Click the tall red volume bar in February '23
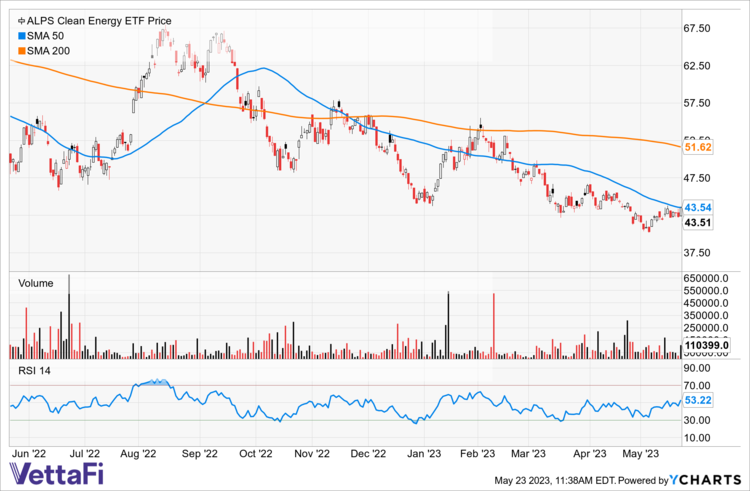 coord(494,326)
